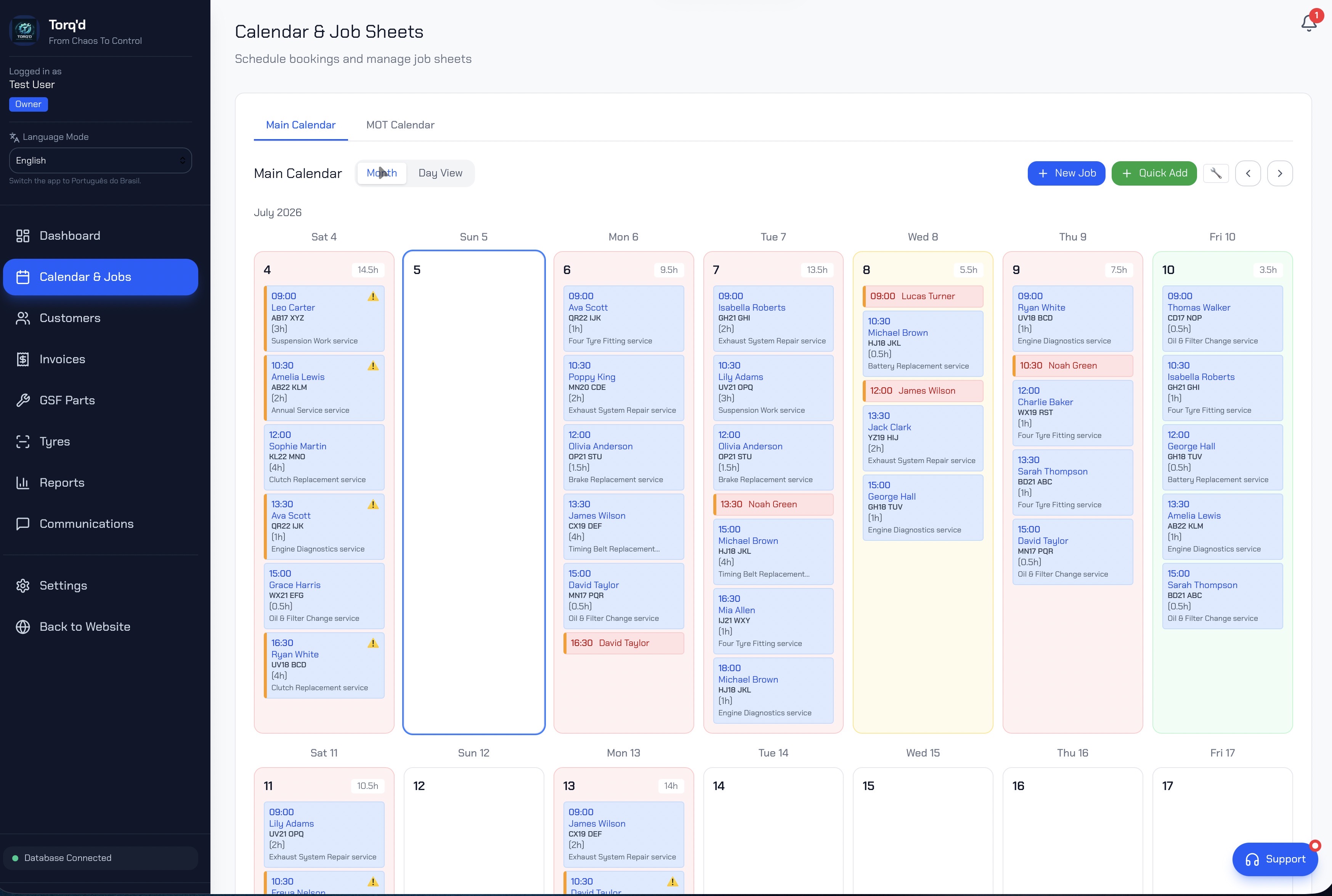The height and width of the screenshot is (896, 1332).
Task: Open the Language Mode English dropdown
Action: pyautogui.click(x=101, y=160)
